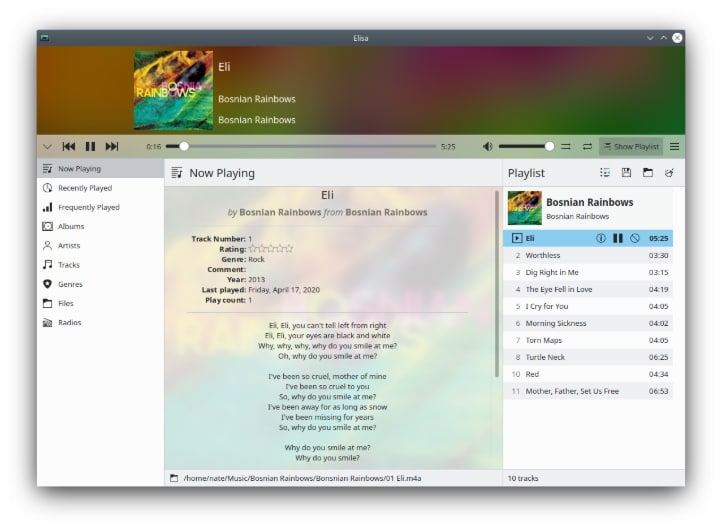
Task: Browse Genres in the sidebar
Action: click(x=100, y=284)
